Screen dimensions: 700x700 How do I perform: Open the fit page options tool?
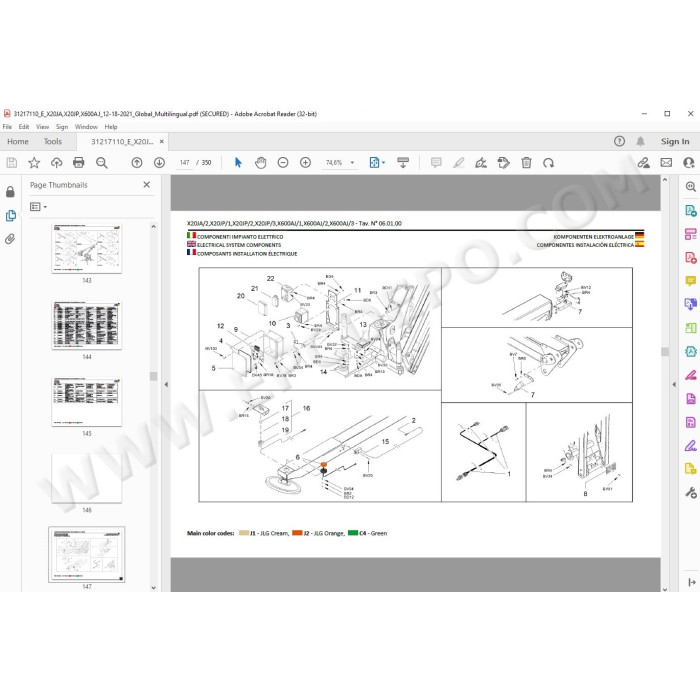[x=377, y=163]
